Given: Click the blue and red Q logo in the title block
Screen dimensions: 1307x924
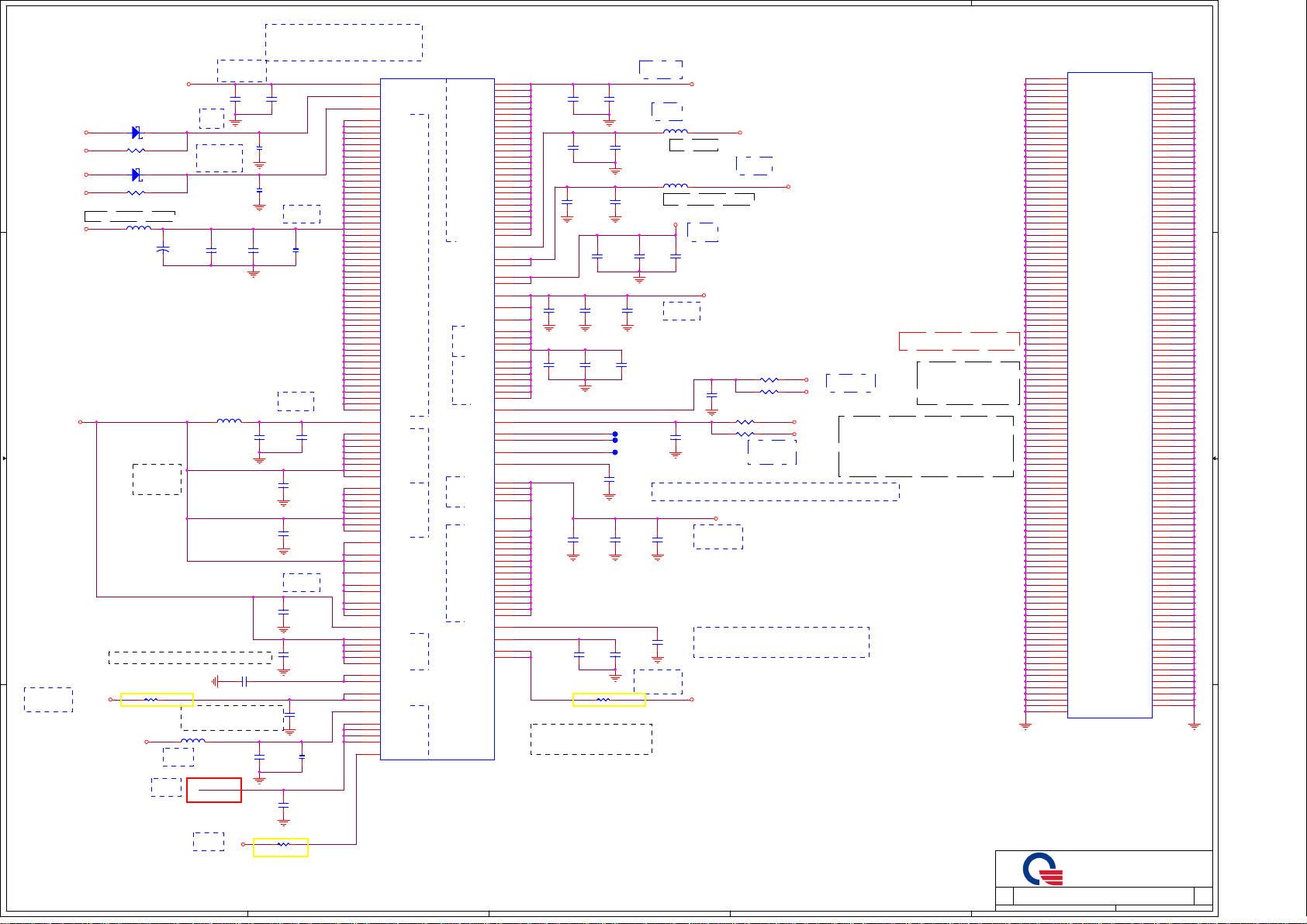Looking at the screenshot, I should pos(1042,869).
